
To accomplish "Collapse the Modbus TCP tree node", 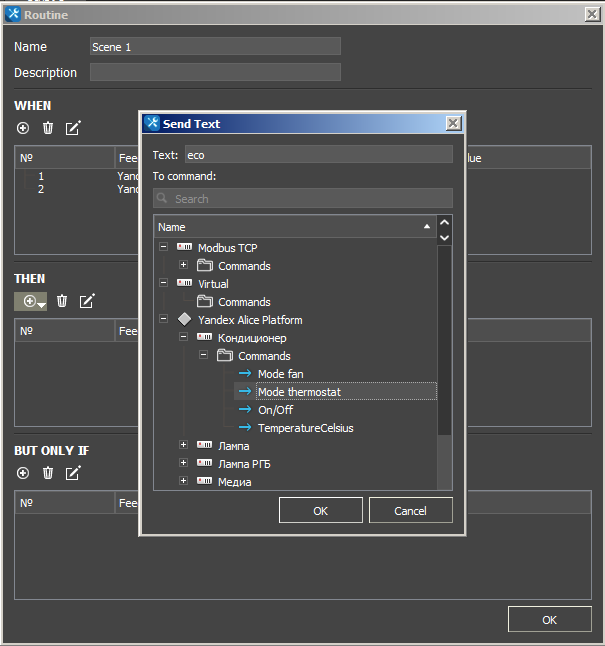I will click(x=163, y=248).
